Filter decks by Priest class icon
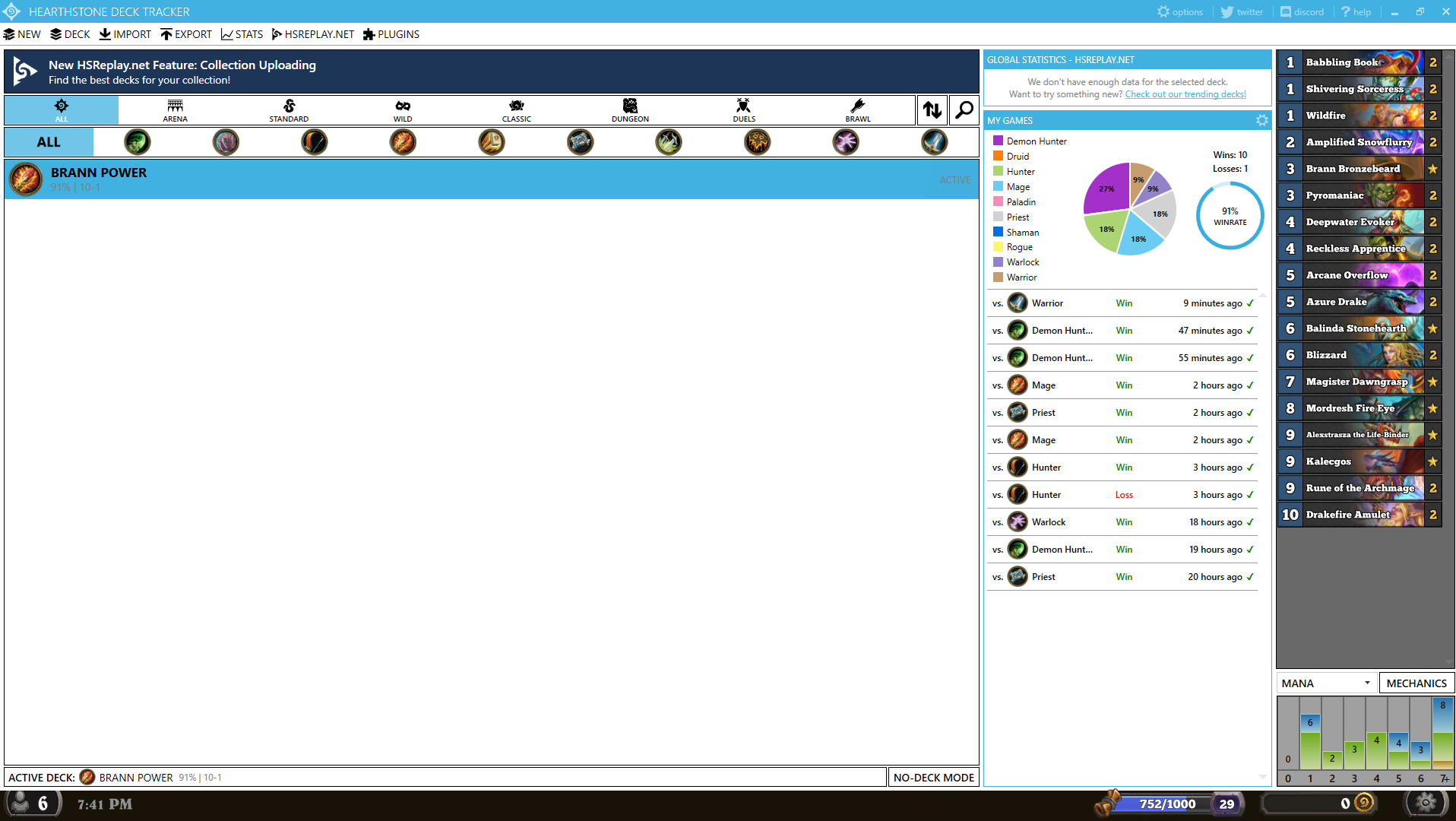The width and height of the screenshot is (1456, 821). point(580,142)
